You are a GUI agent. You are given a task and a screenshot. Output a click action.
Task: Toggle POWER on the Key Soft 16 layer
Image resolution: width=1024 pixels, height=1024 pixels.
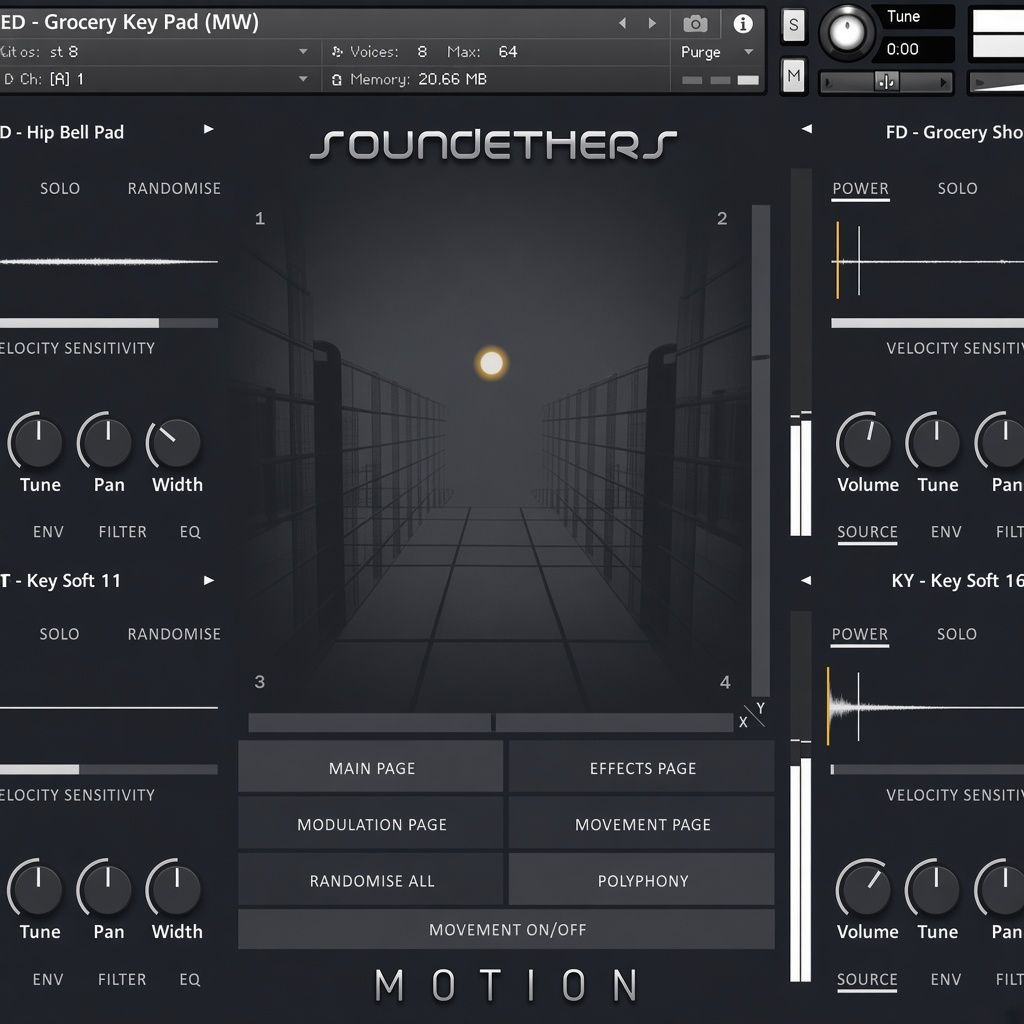click(x=859, y=634)
